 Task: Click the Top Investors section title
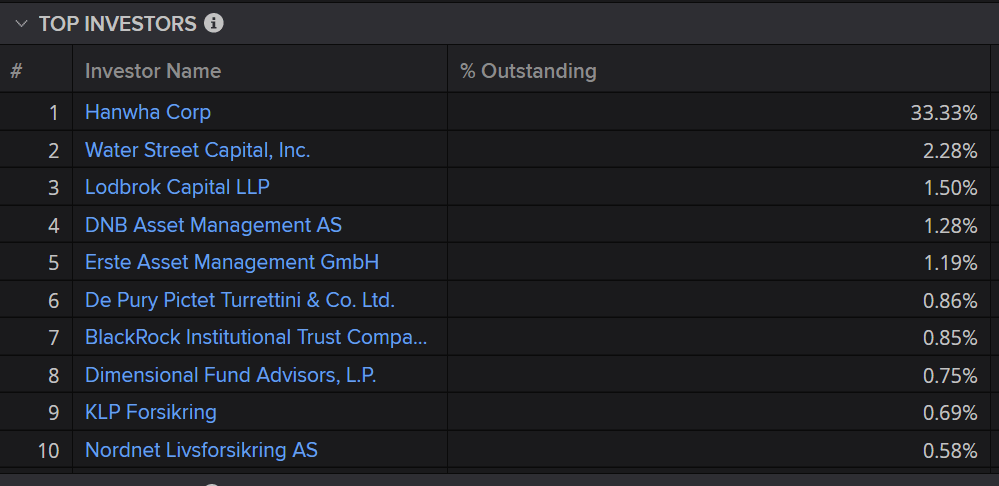[117, 23]
